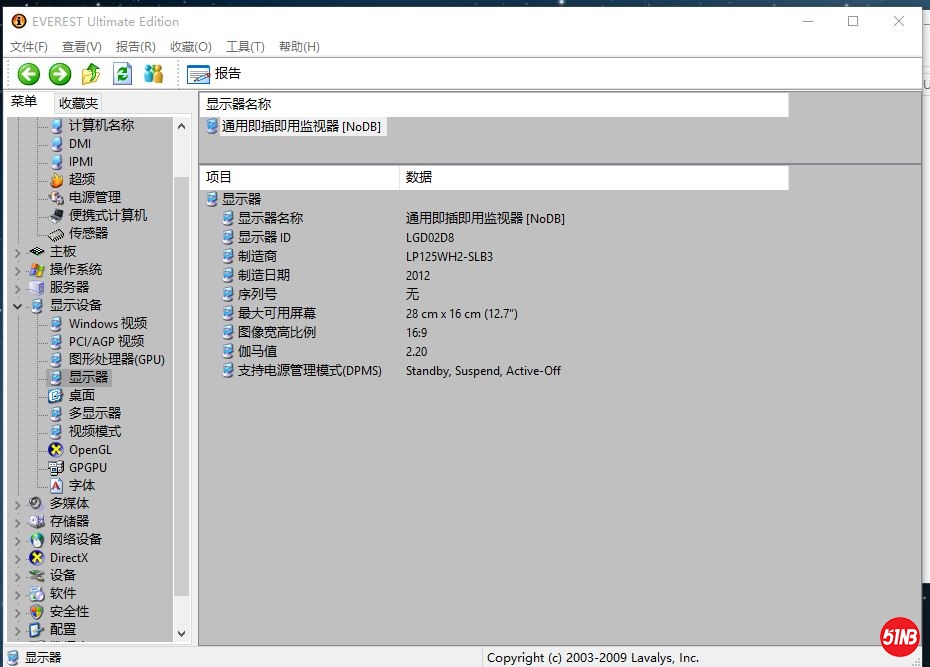The width and height of the screenshot is (930, 667).
Task: Select 图形处理器(GPU) in the tree
Action: coord(116,359)
